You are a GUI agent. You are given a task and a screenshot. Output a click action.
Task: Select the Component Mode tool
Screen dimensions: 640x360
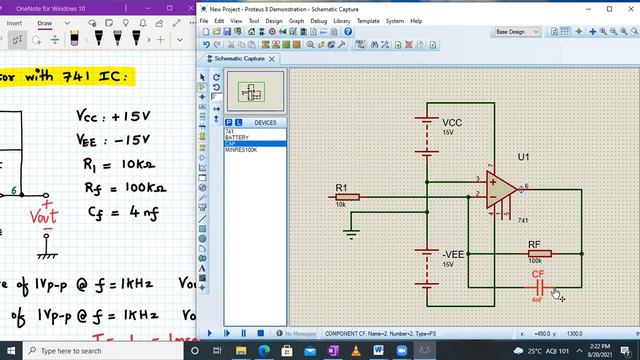[x=202, y=87]
